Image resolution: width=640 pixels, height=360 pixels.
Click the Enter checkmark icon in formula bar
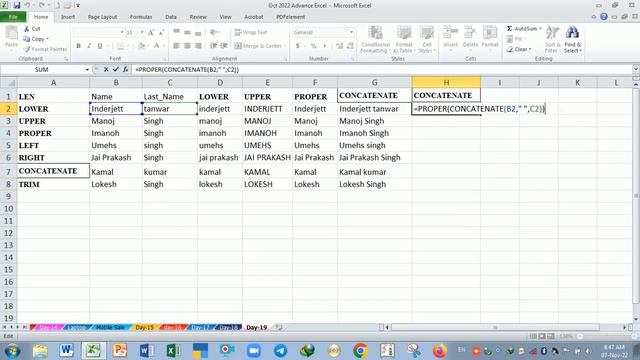pyautogui.click(x=116, y=69)
